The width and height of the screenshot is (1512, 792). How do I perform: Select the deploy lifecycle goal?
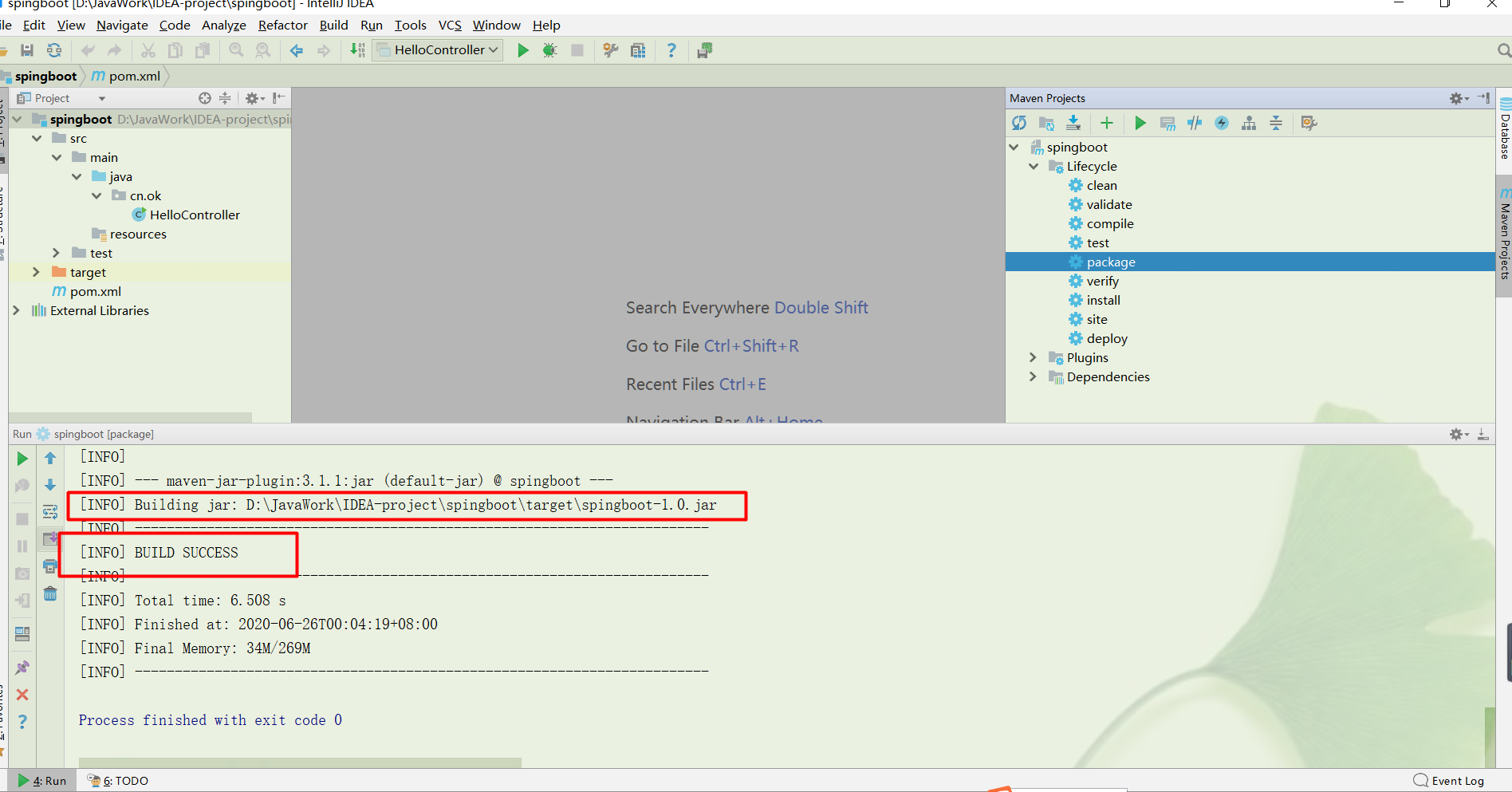coord(1107,338)
